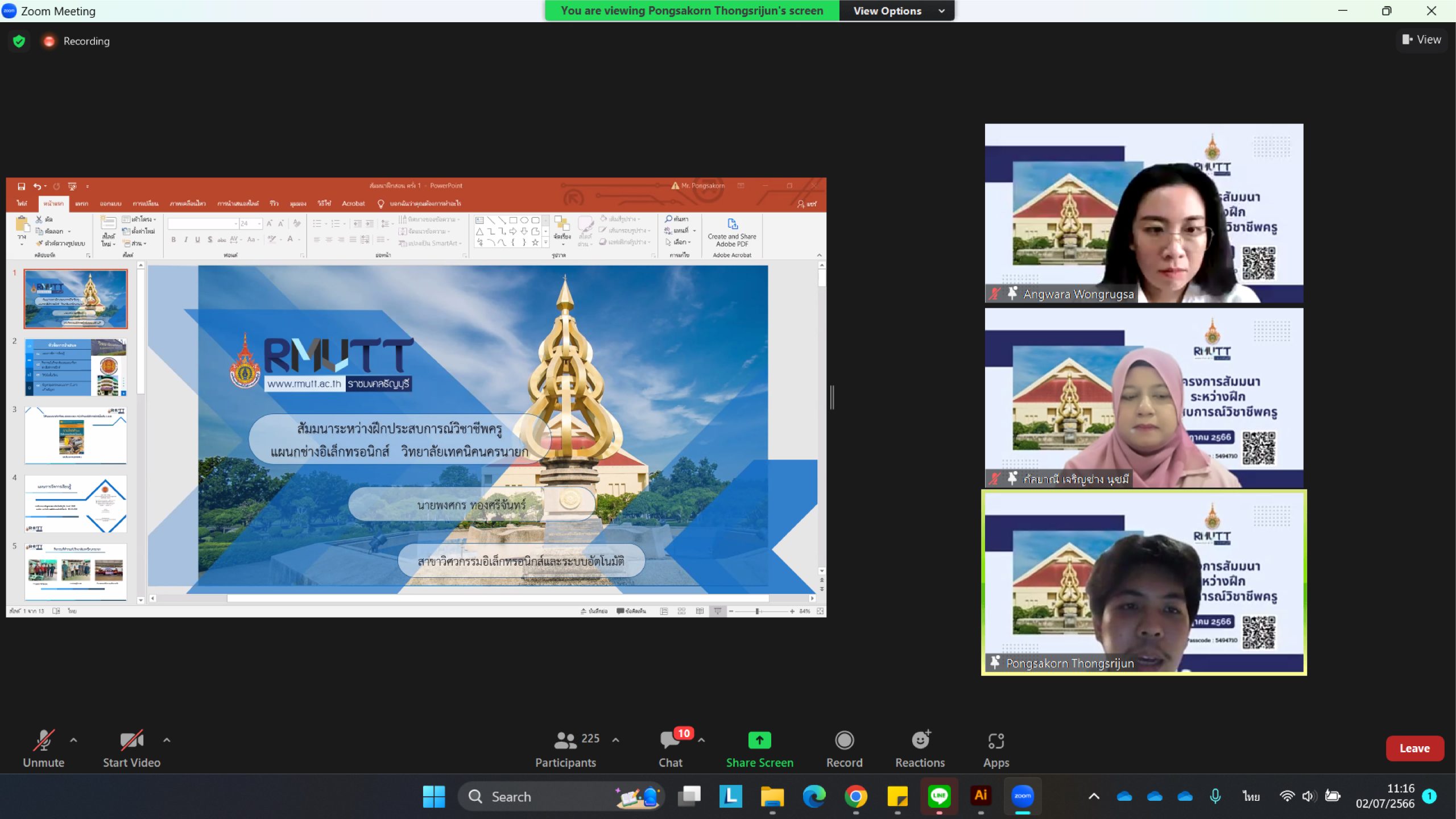Click Share (แชร์) button in PowerPoint
The height and width of the screenshot is (819, 1456).
pos(807,204)
